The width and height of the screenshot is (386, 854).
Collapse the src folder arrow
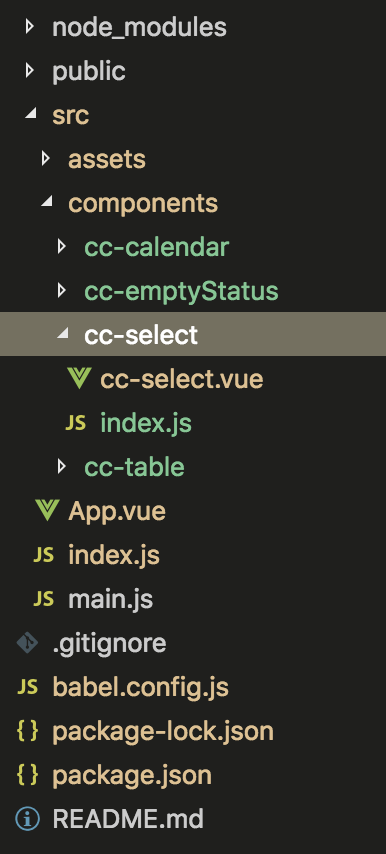click(30, 113)
